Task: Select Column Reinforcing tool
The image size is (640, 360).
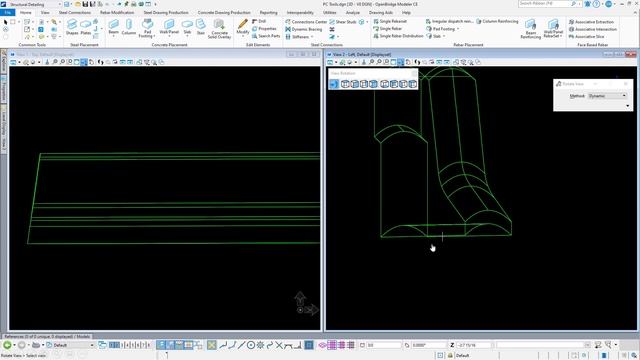Action: point(497,21)
